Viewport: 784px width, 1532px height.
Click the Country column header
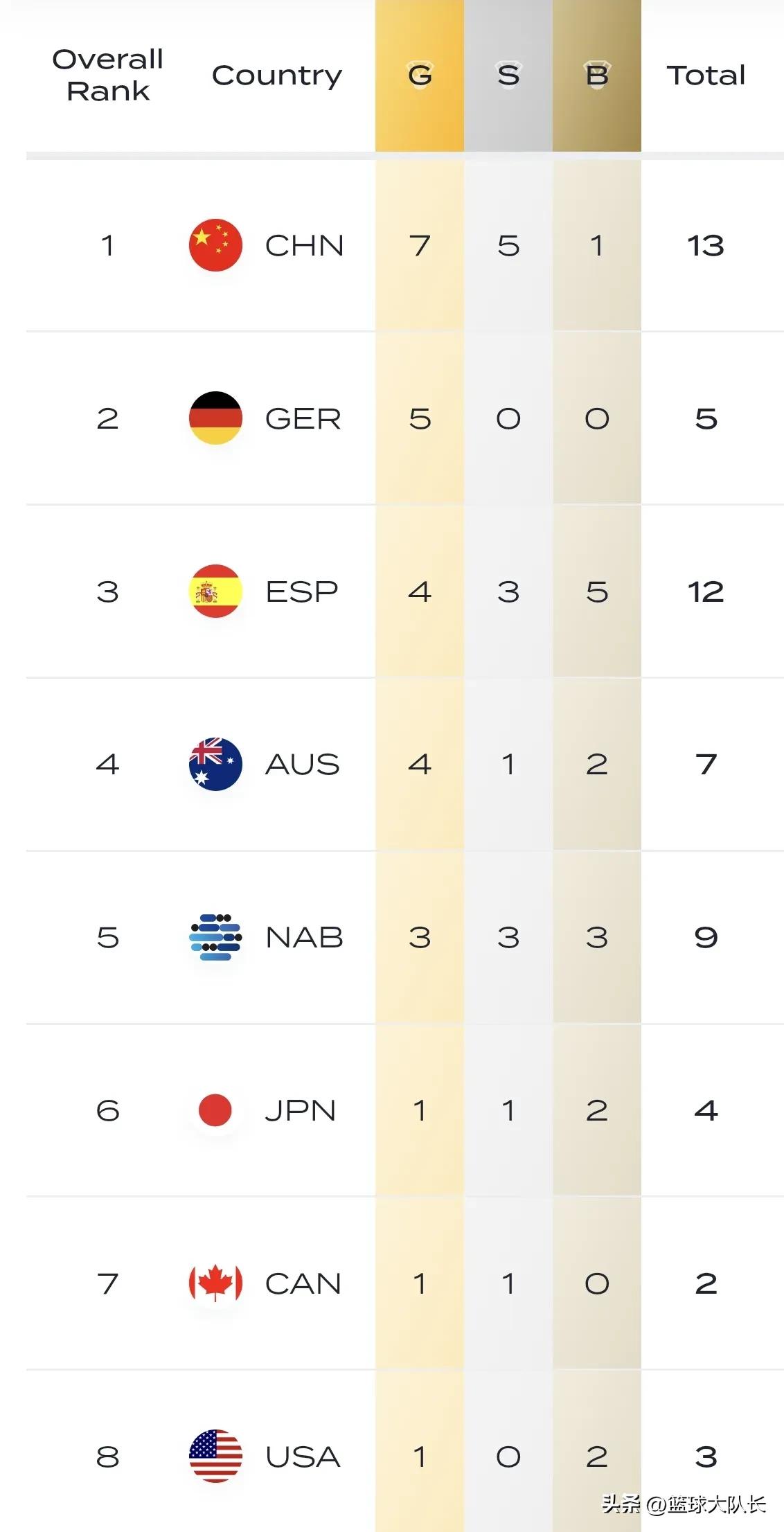coord(277,76)
